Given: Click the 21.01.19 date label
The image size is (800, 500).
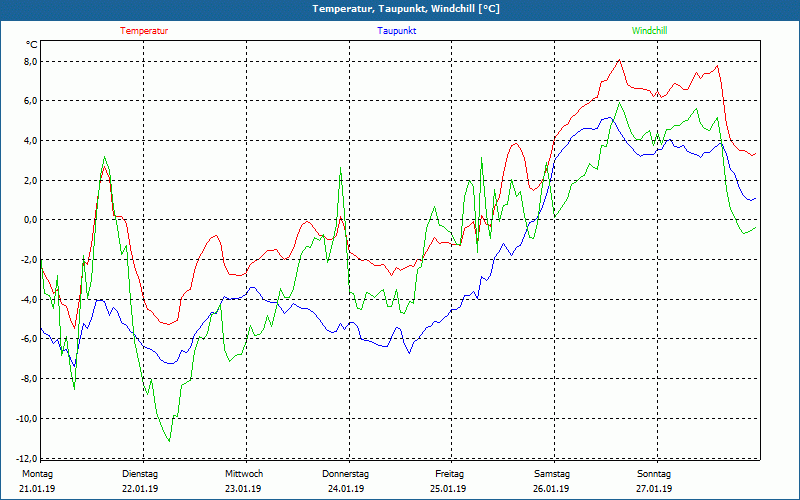Looking at the screenshot, I should (37, 489).
